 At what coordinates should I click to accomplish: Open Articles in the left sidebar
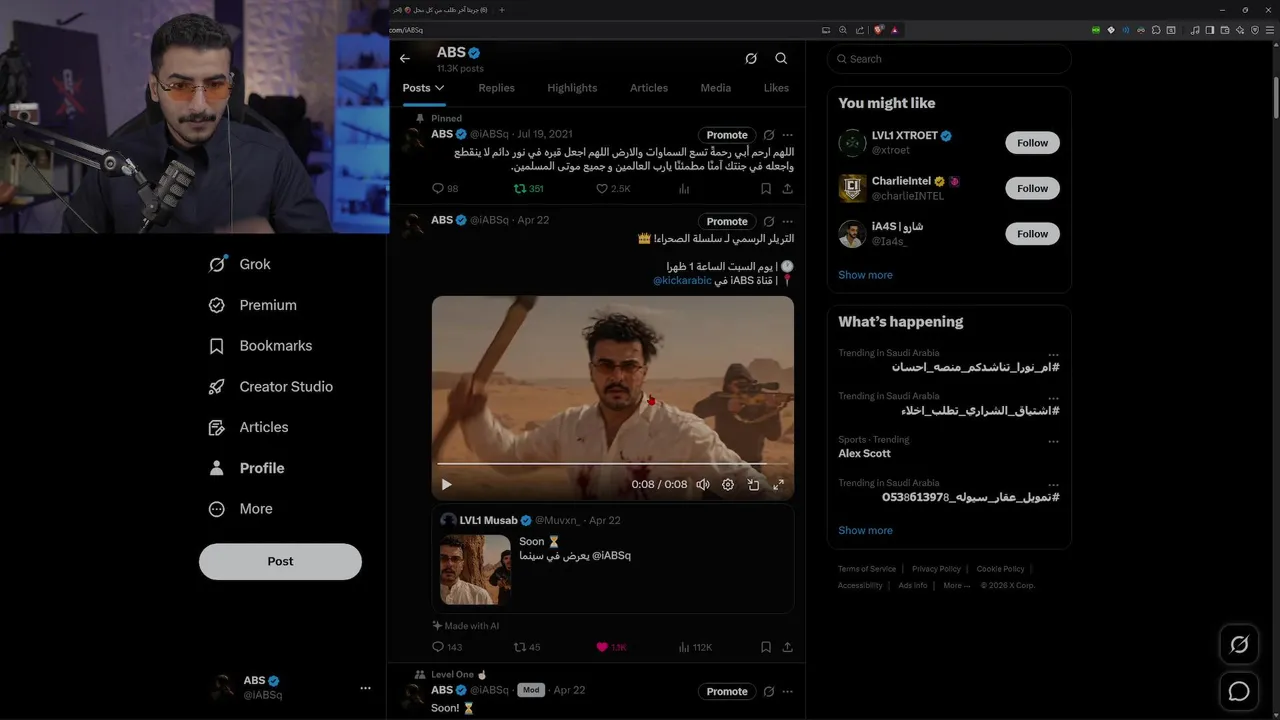pyautogui.click(x=248, y=427)
